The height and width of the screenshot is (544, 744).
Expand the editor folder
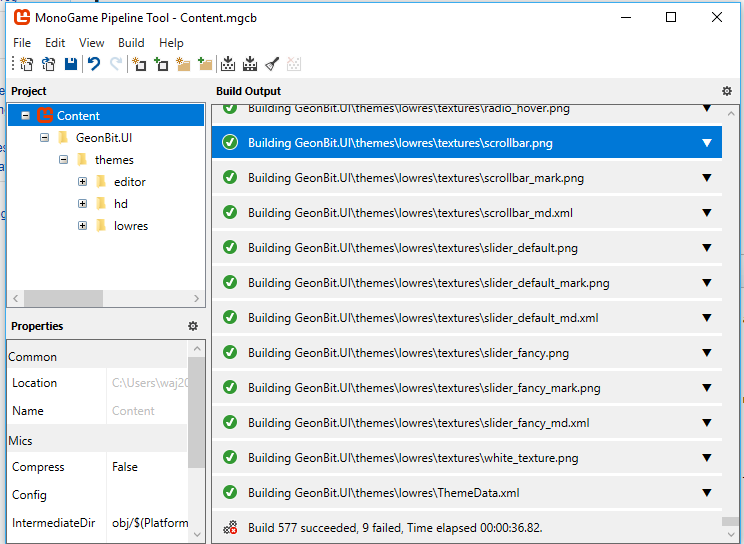click(x=83, y=182)
